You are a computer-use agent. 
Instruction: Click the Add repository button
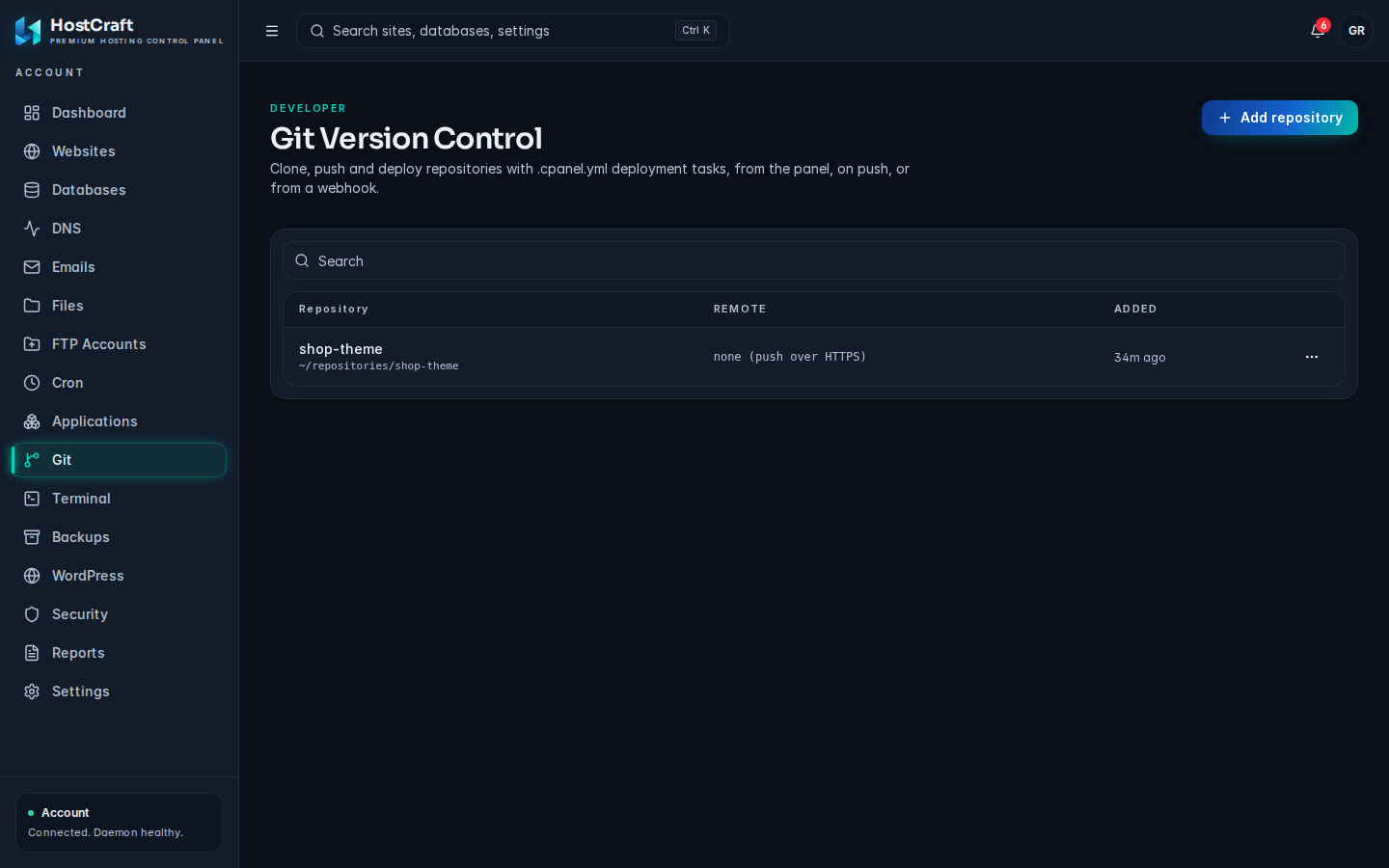[1280, 118]
